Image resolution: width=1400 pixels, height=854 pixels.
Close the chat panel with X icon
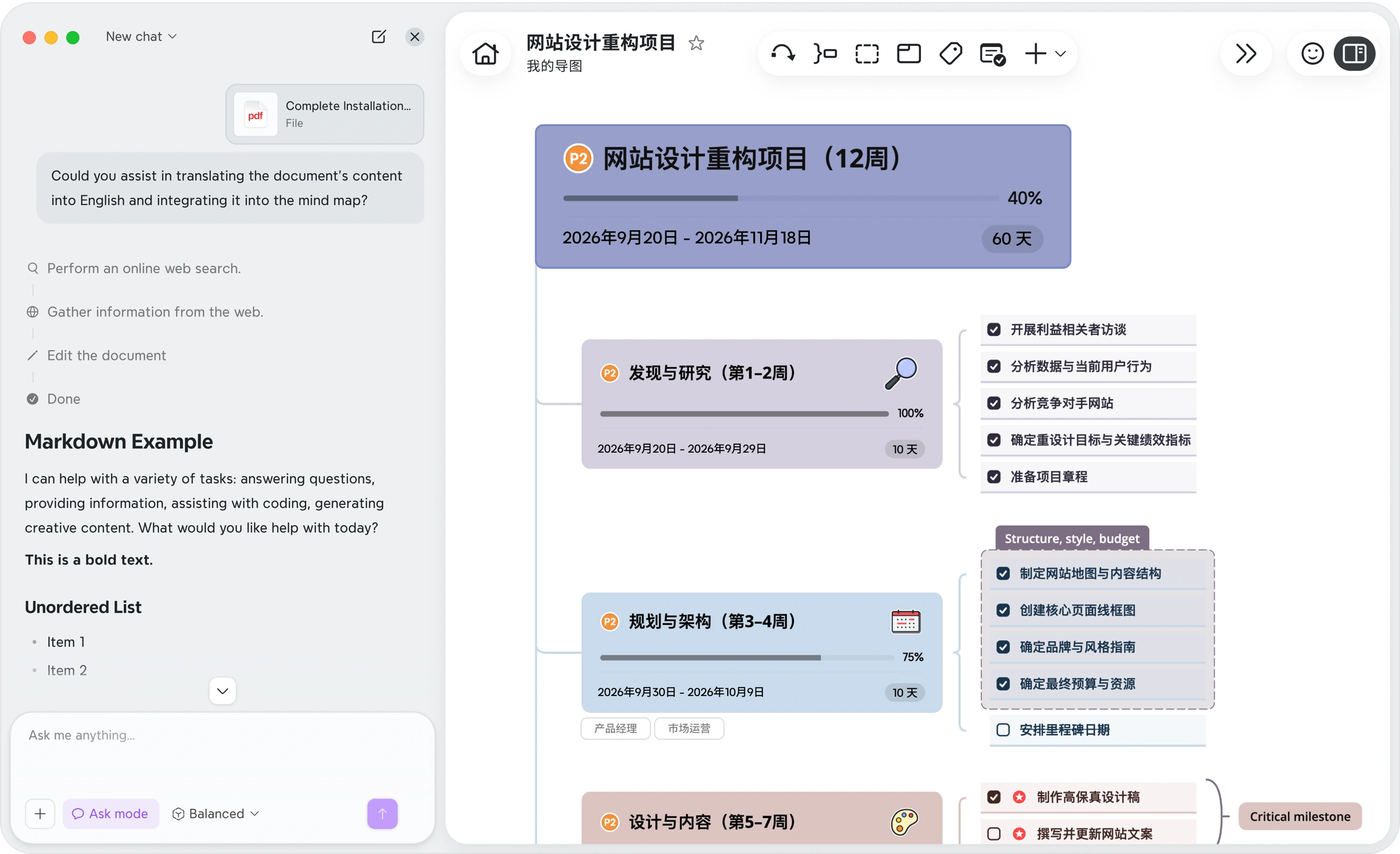coord(415,37)
